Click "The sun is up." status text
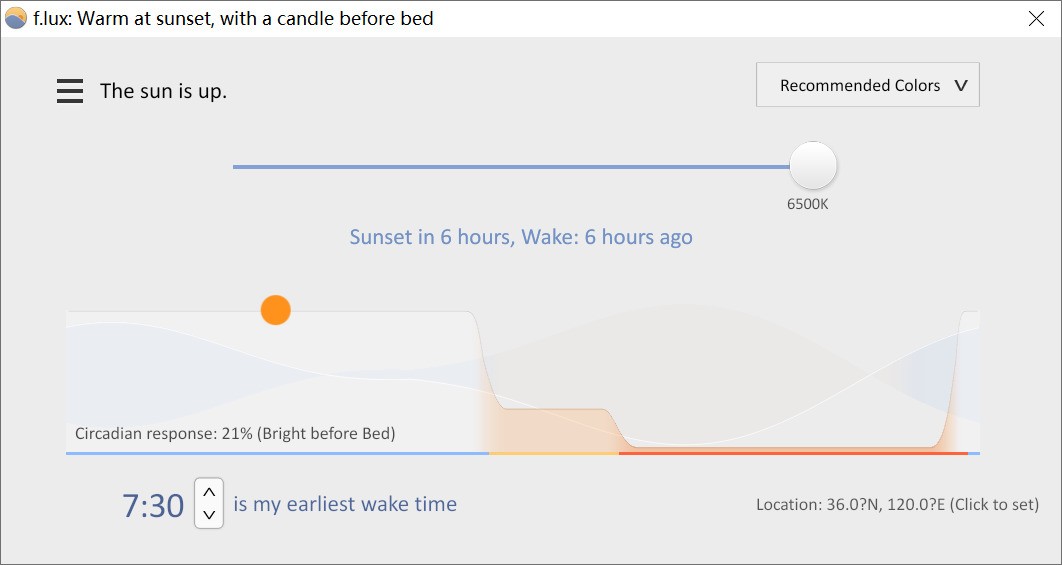 [x=163, y=91]
